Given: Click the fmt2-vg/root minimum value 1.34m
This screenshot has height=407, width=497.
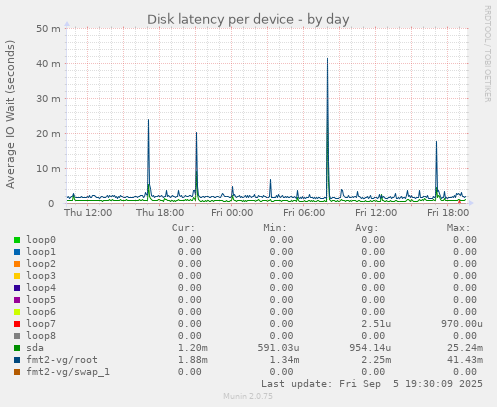Looking at the screenshot, I should (x=284, y=360).
